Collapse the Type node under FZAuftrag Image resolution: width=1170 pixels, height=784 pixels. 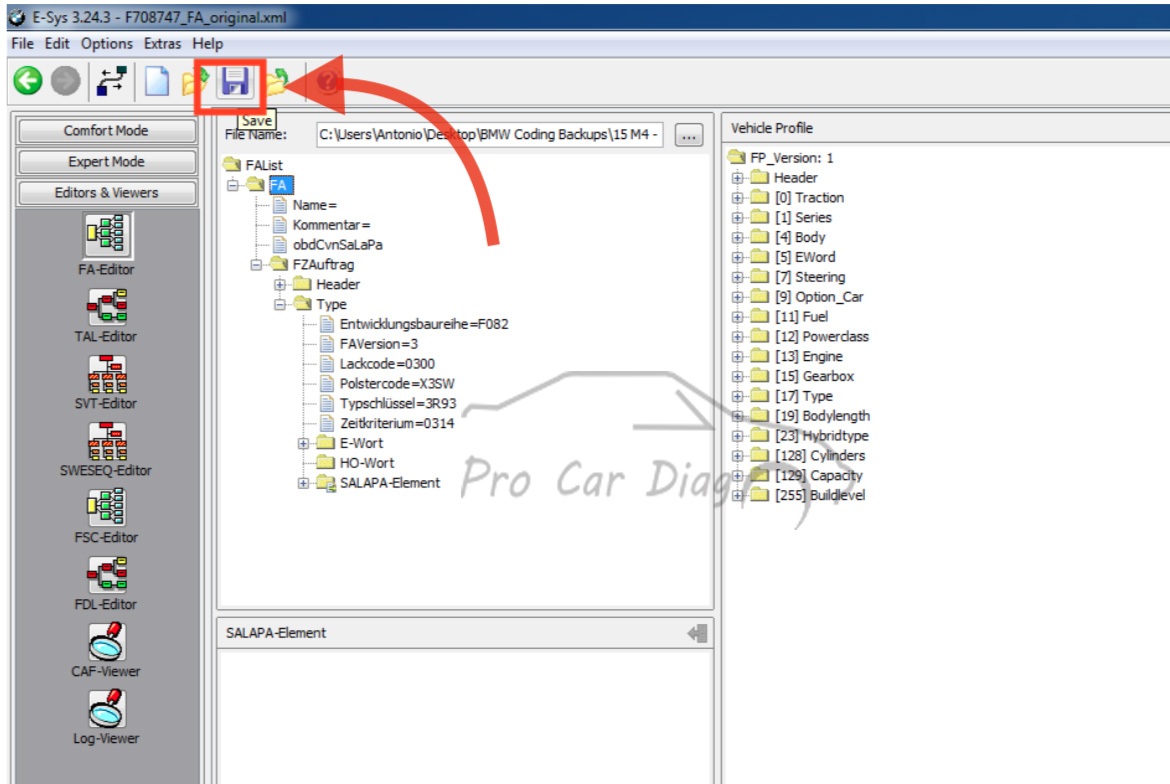tap(280, 304)
